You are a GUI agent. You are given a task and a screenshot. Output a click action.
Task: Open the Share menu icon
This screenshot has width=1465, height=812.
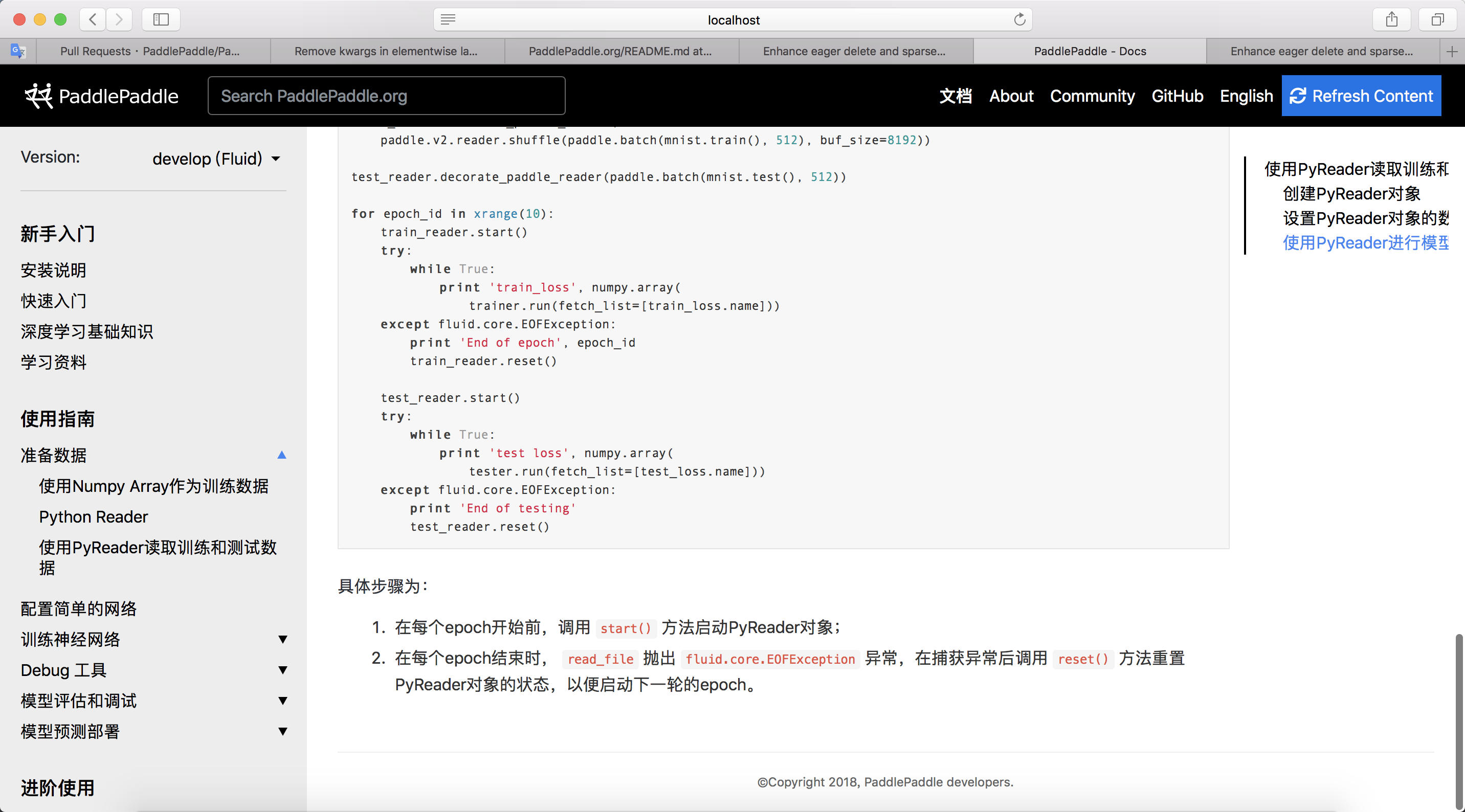tap(1391, 19)
